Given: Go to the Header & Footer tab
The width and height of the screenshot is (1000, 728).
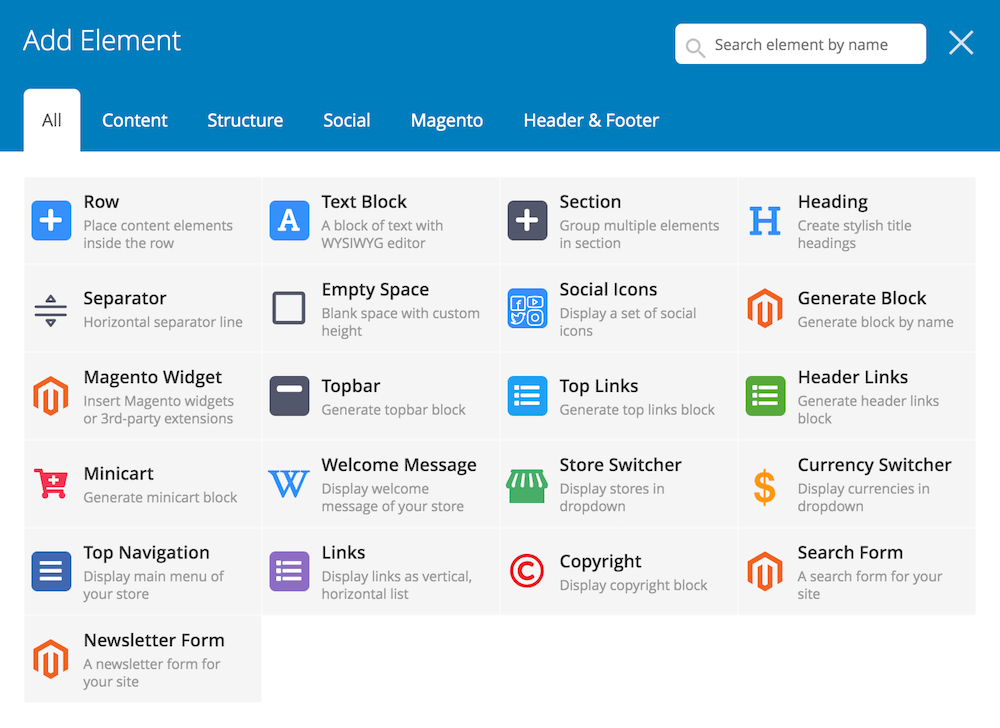Looking at the screenshot, I should tap(591, 120).
